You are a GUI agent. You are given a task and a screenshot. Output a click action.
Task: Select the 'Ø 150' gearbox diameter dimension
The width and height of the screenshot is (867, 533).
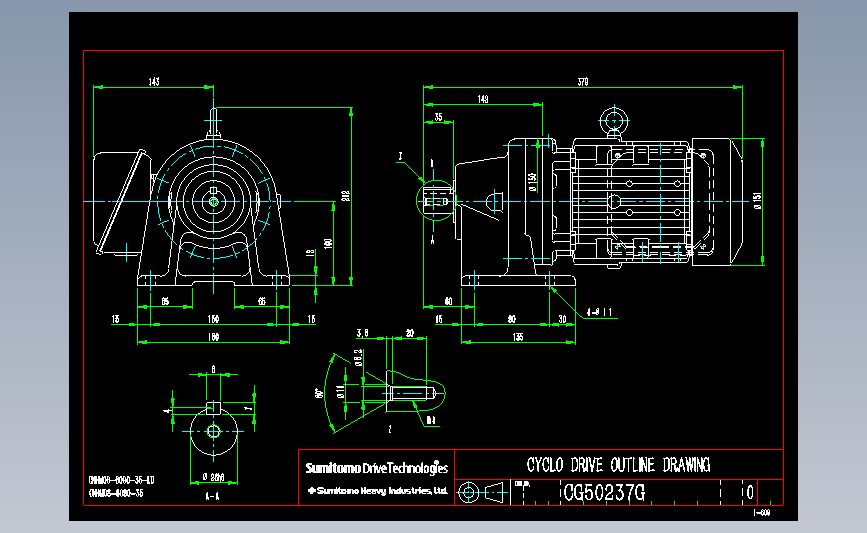coord(532,182)
